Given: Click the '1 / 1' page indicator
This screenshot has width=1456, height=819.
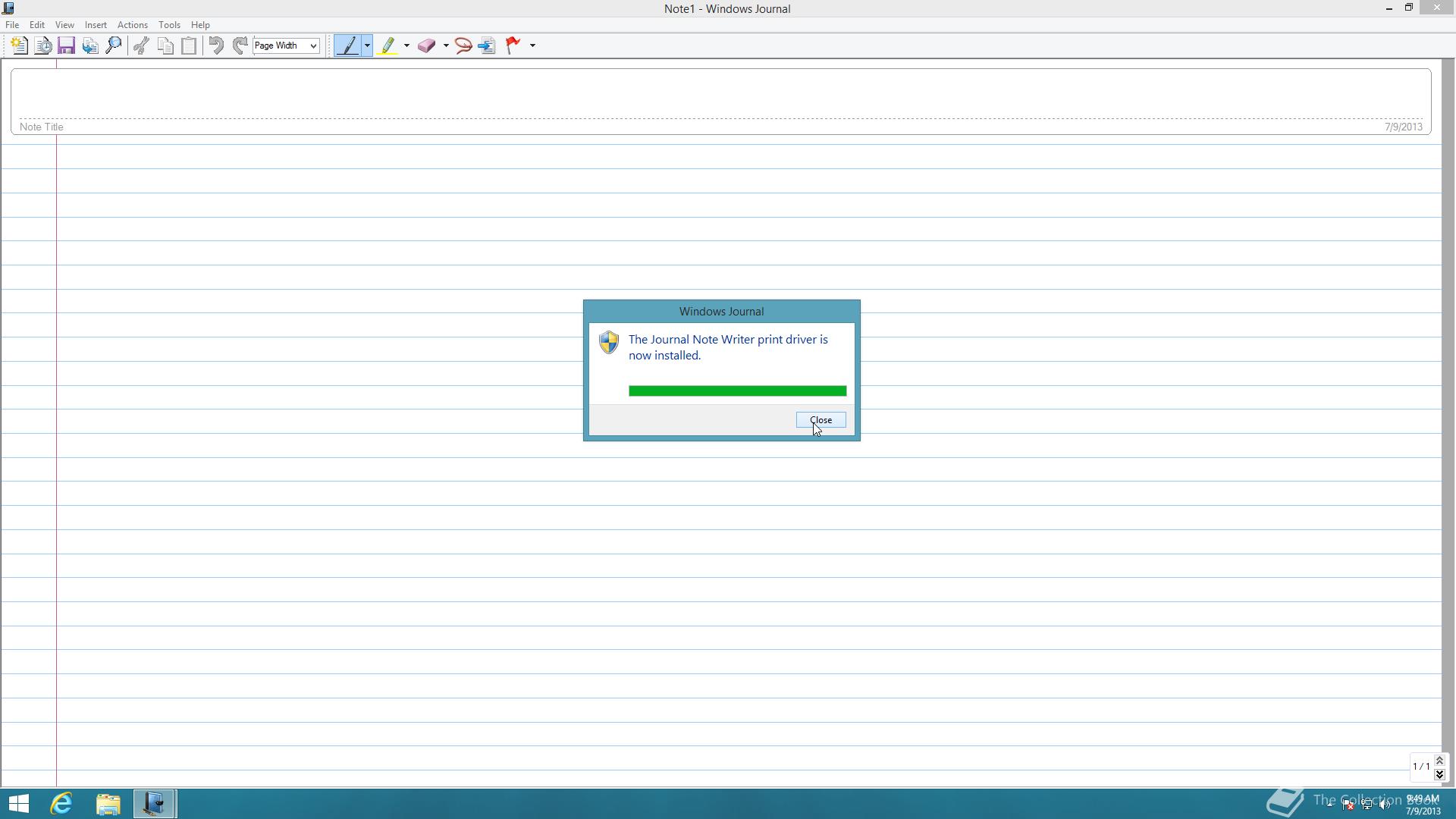Looking at the screenshot, I should tap(1421, 767).
